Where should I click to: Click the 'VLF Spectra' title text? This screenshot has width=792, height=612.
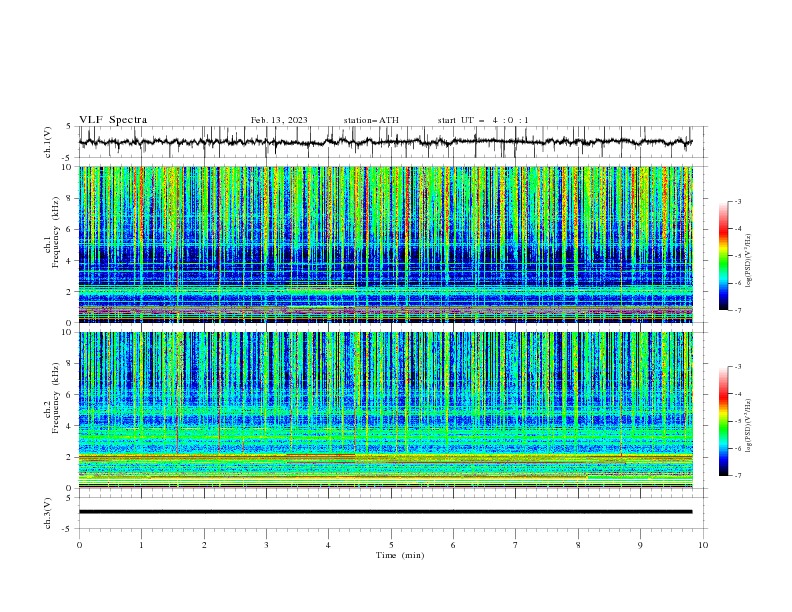click(113, 120)
